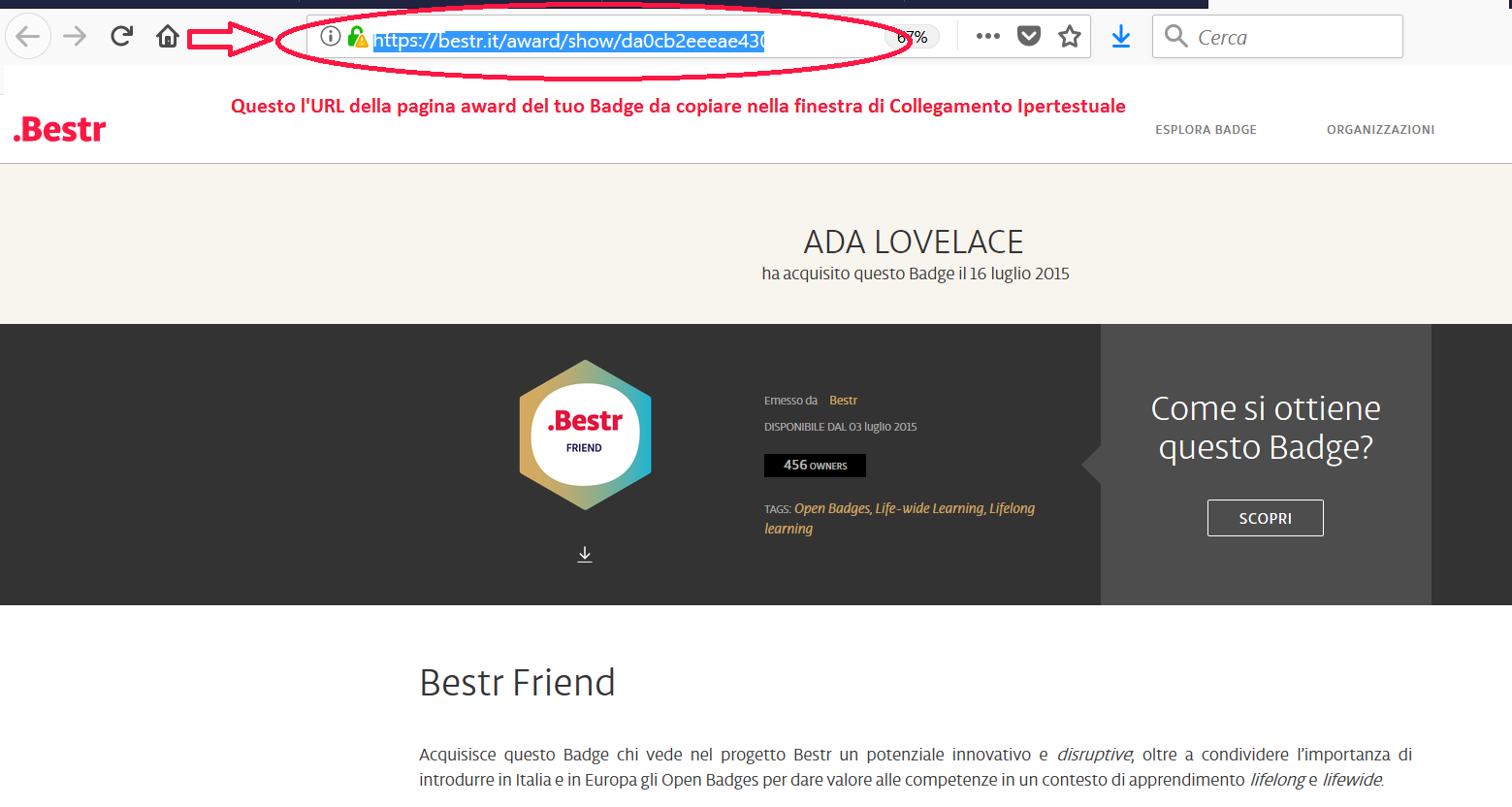Go forward with the browser forward arrow
The height and width of the screenshot is (807, 1512).
75,37
